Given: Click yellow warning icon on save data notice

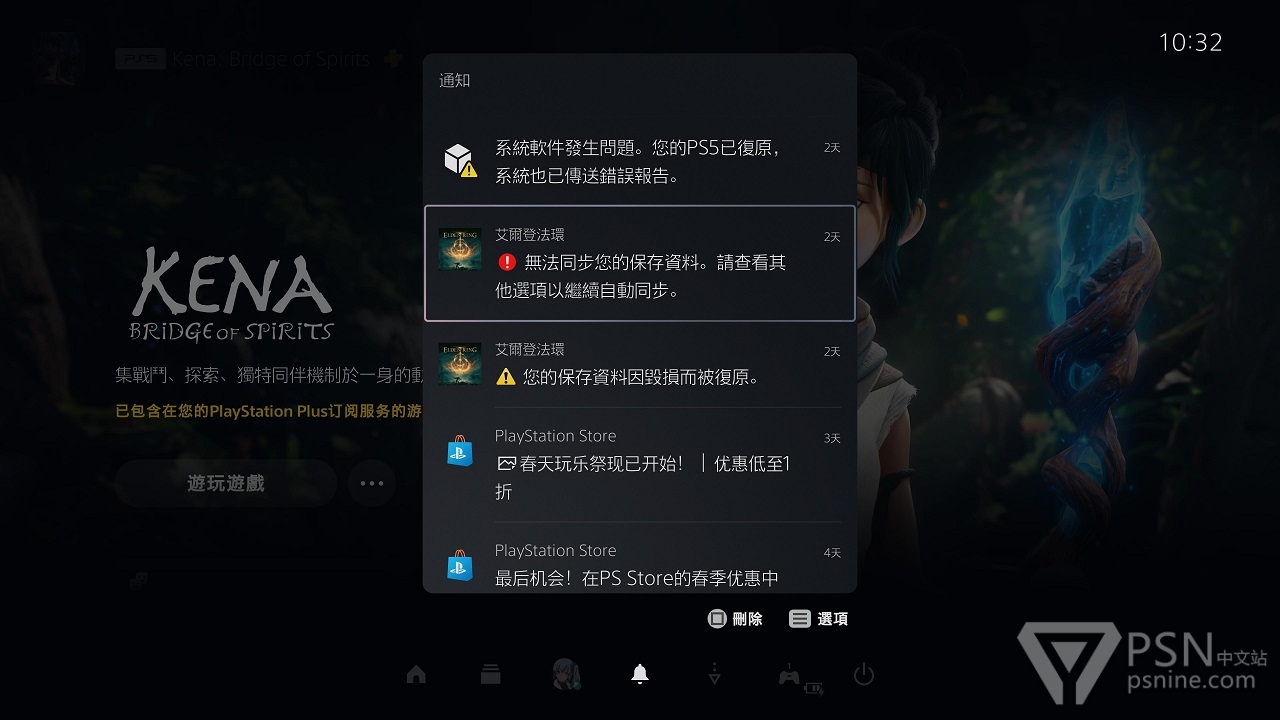Looking at the screenshot, I should [506, 377].
